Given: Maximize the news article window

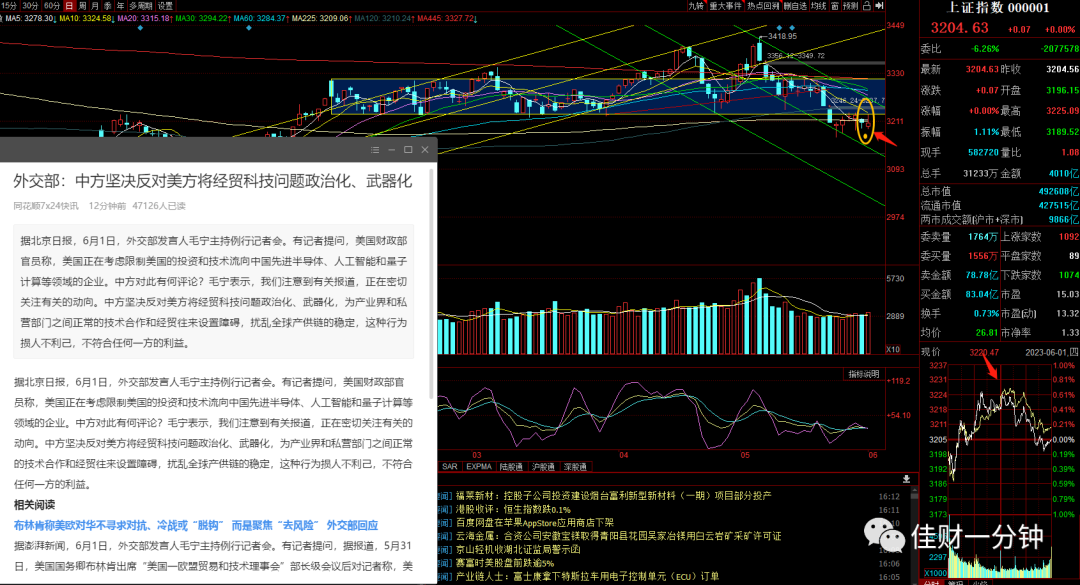Looking at the screenshot, I should coord(408,150).
